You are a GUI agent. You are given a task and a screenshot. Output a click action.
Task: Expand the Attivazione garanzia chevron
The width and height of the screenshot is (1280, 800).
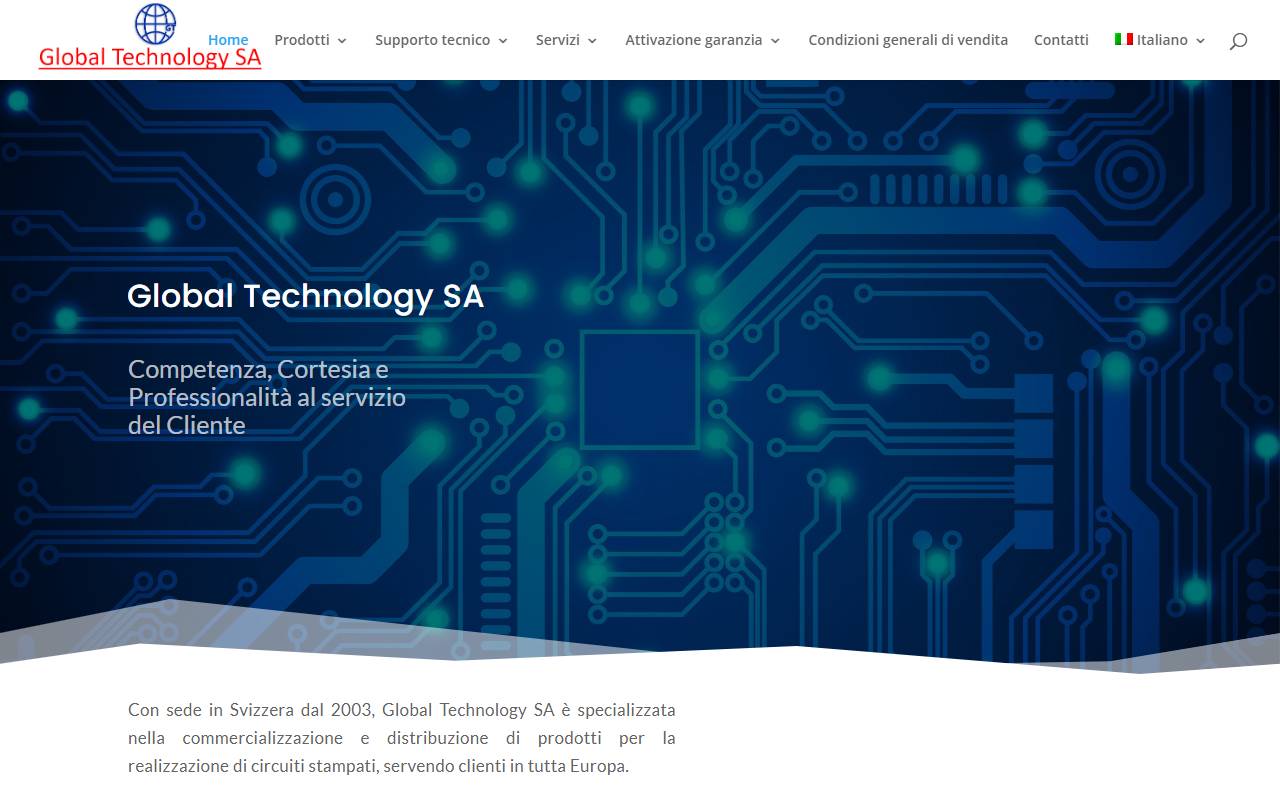click(775, 41)
